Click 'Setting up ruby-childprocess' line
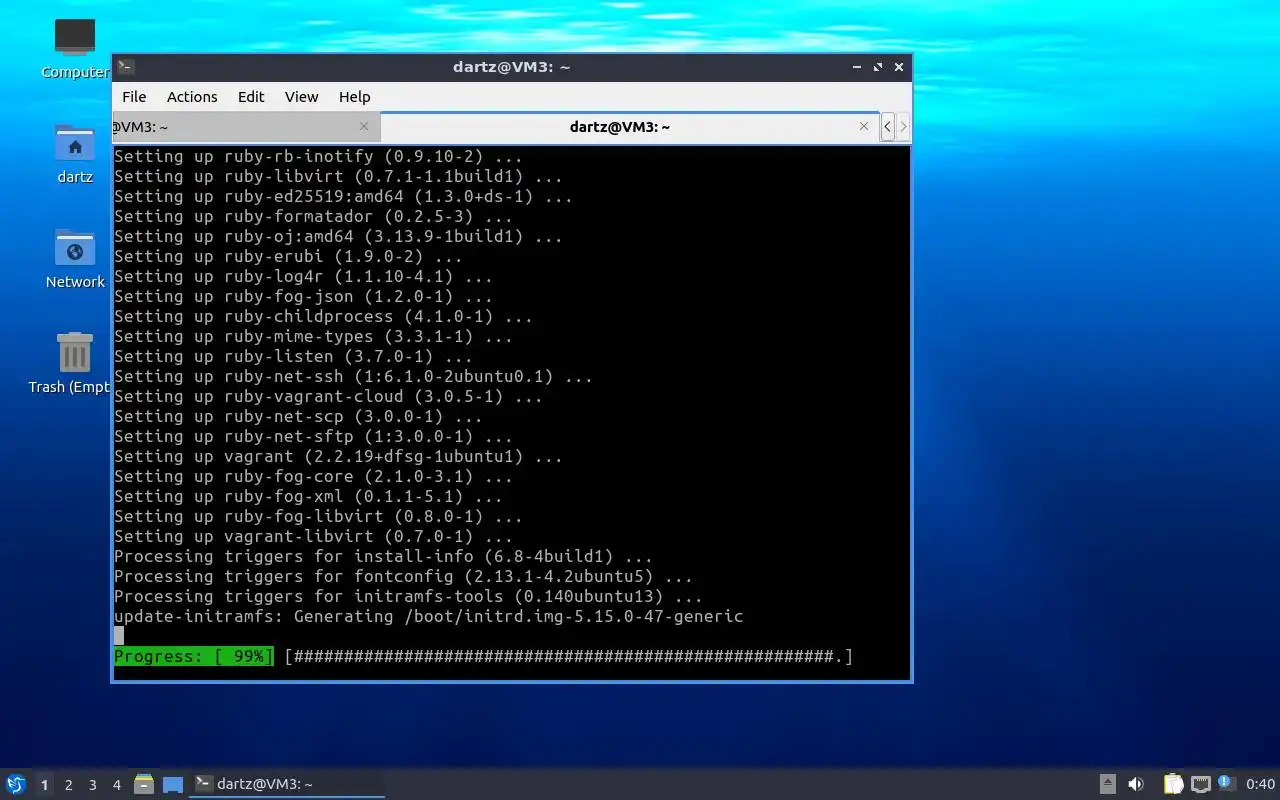This screenshot has height=800, width=1280. pos(323,316)
